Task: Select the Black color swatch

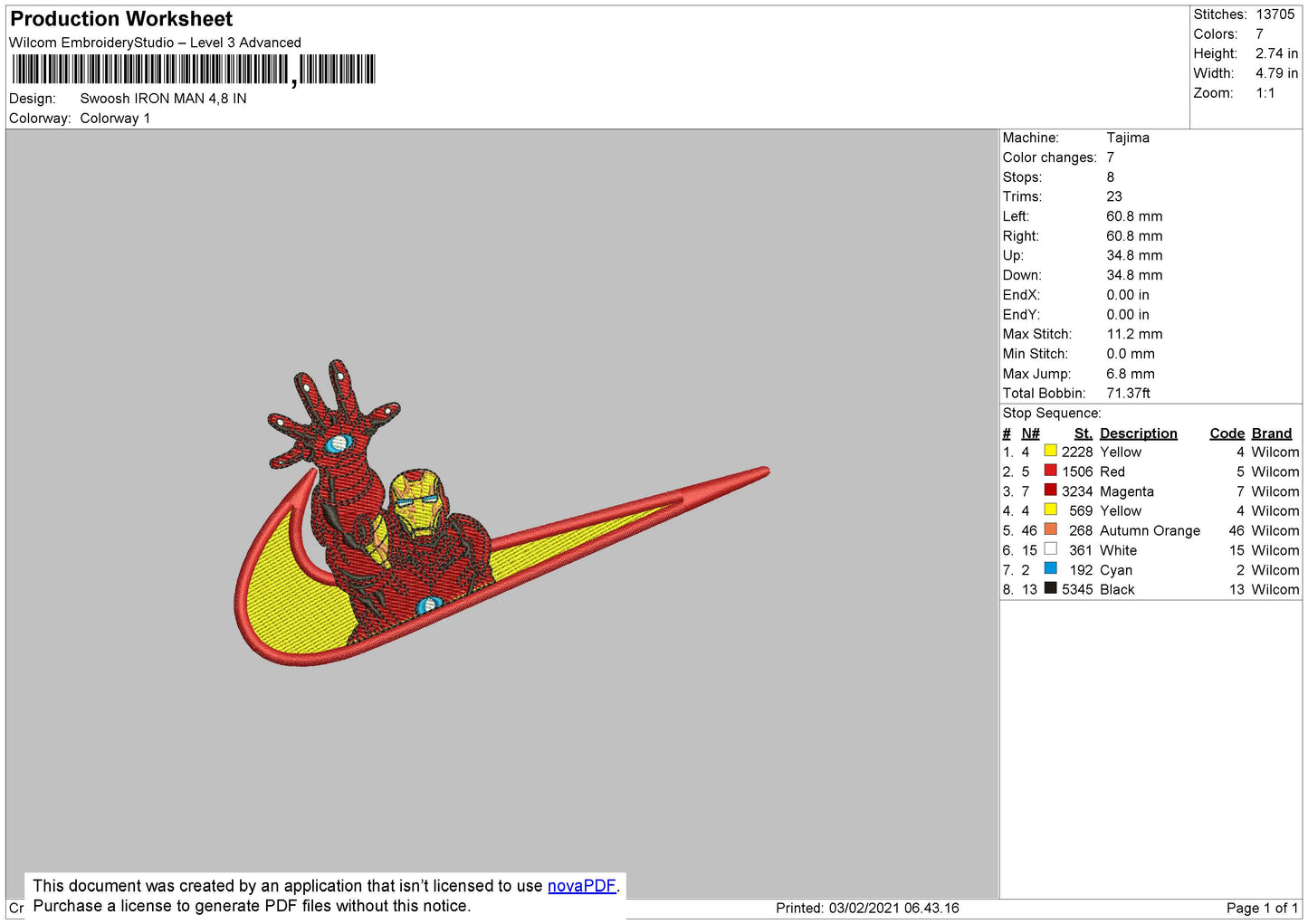Action: (x=1050, y=588)
